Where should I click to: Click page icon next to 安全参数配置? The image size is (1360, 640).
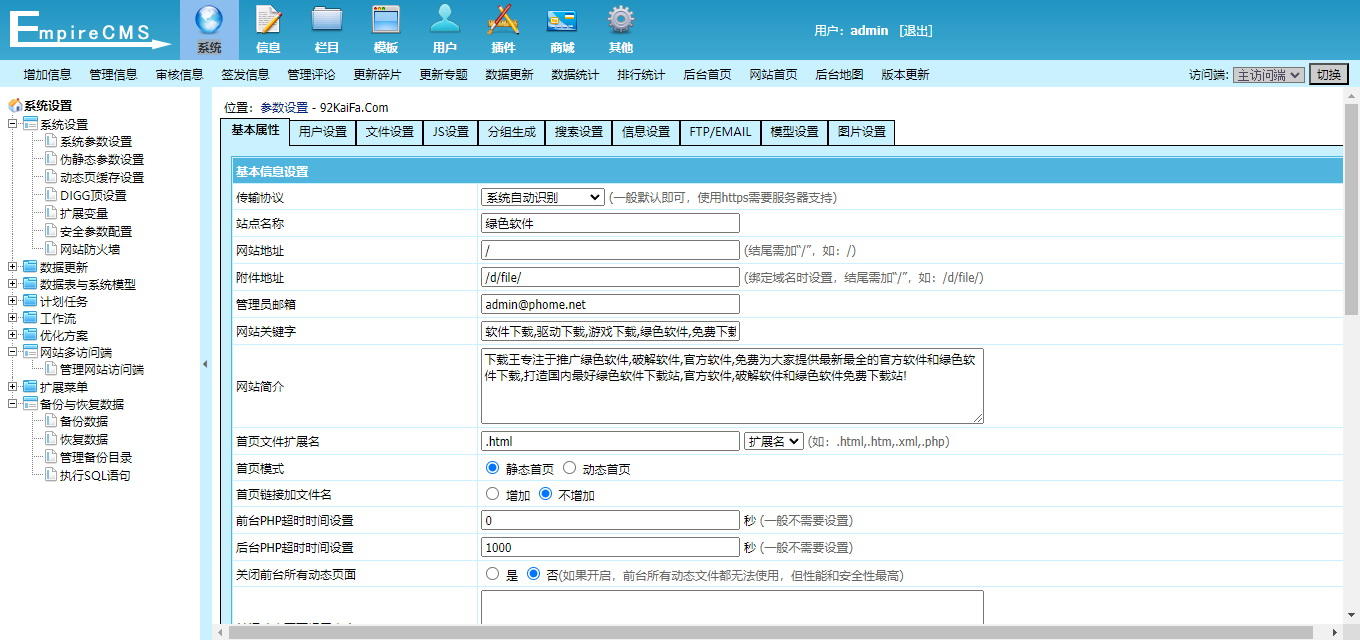pyautogui.click(x=51, y=231)
